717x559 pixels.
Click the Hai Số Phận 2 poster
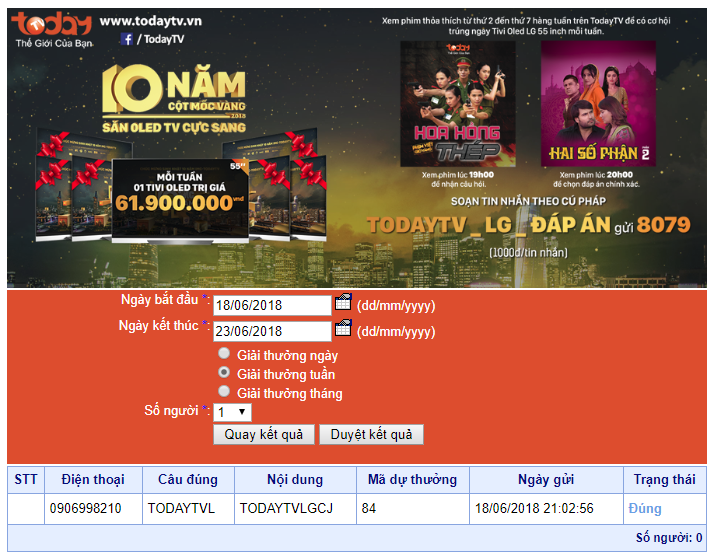tap(598, 104)
